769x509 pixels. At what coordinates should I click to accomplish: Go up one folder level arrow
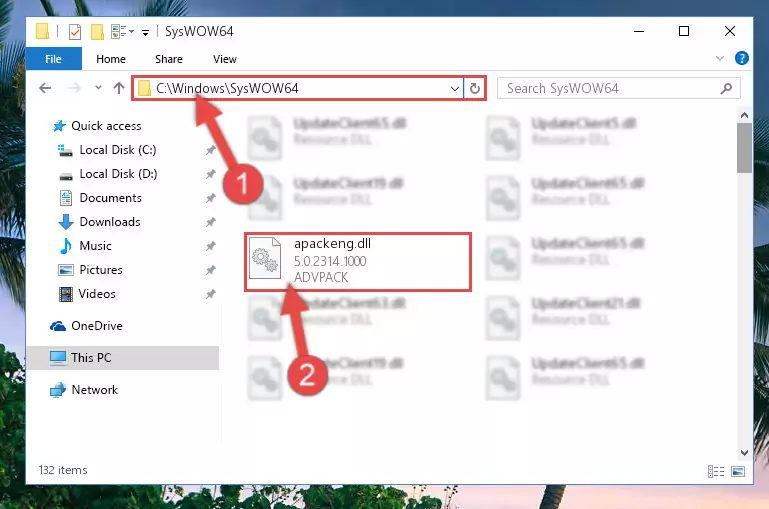[x=119, y=88]
